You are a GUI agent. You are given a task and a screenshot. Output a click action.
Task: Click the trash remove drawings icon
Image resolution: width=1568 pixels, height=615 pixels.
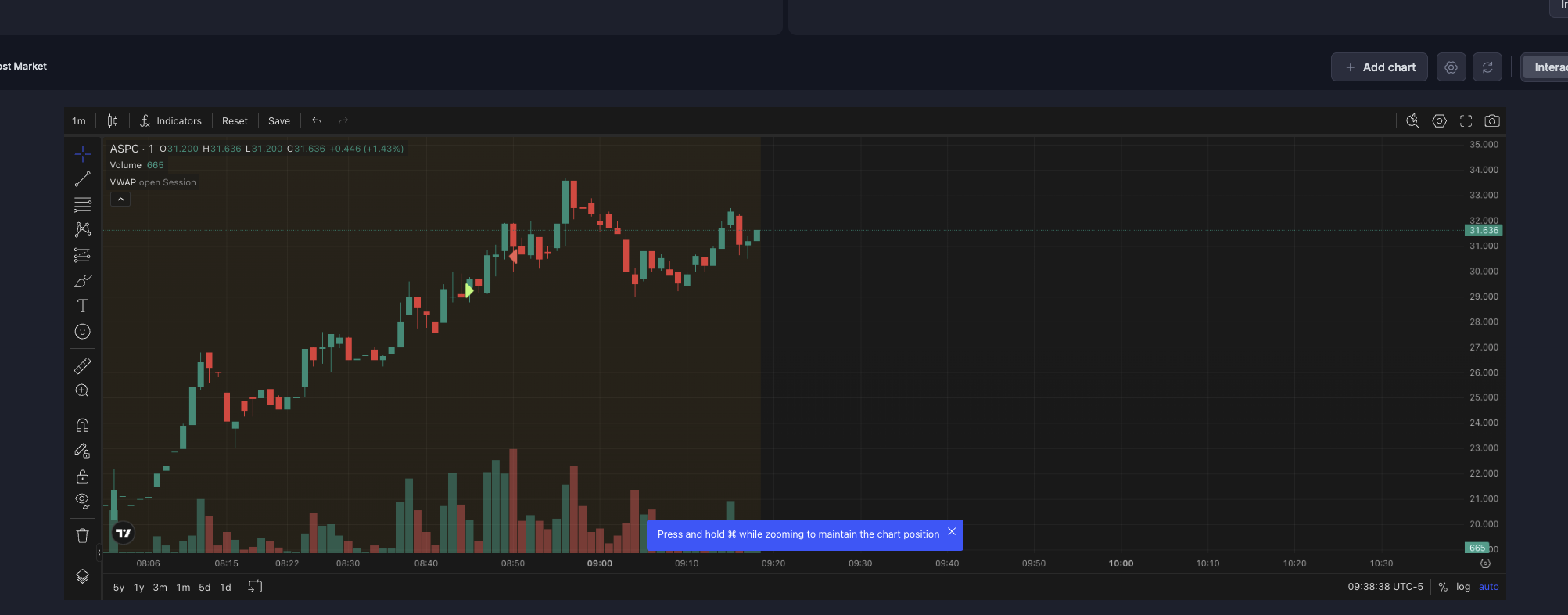click(x=82, y=536)
